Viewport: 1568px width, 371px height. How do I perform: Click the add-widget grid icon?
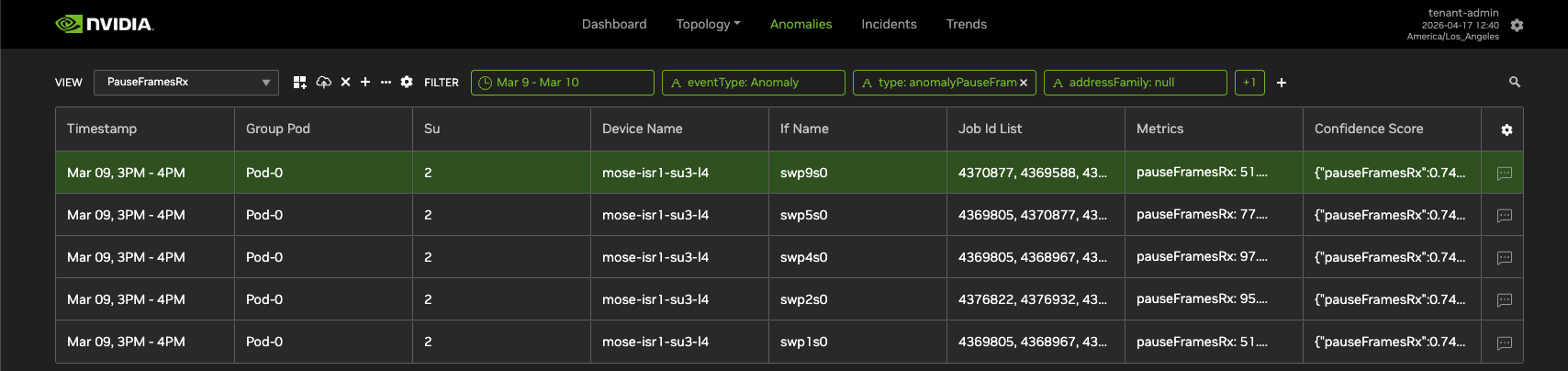click(299, 82)
